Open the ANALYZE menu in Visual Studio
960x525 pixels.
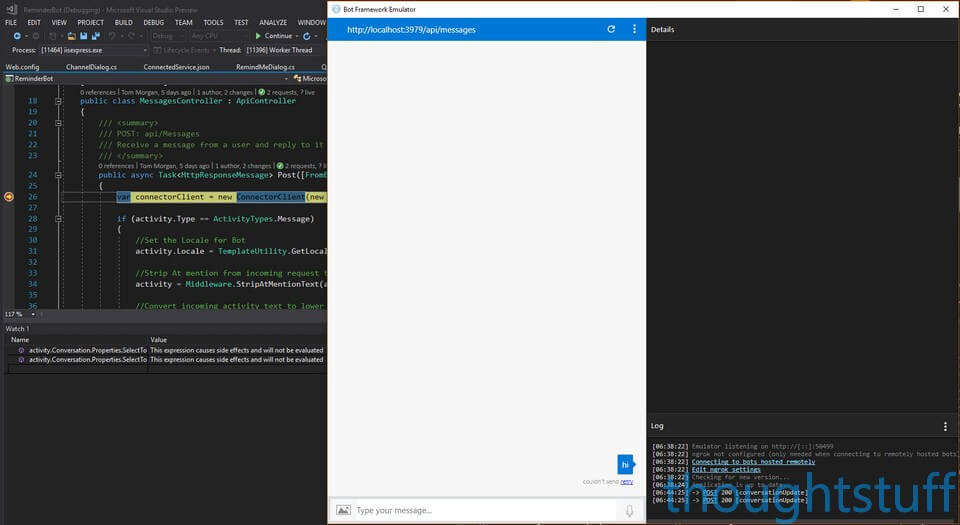273,23
